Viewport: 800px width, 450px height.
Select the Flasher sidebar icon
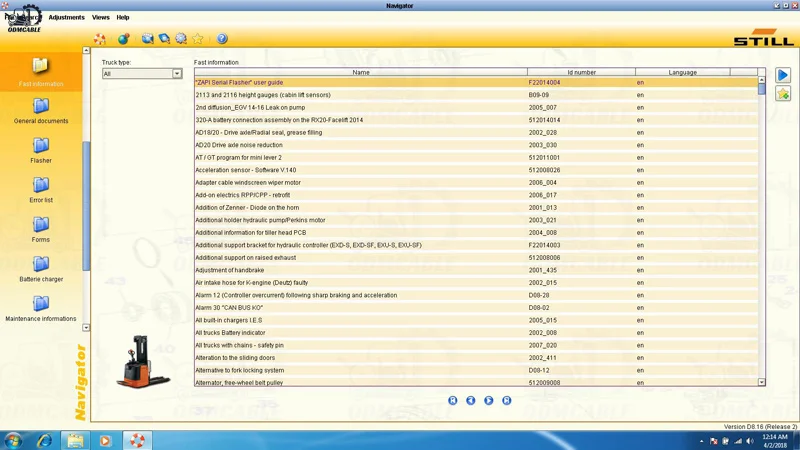[x=40, y=150]
